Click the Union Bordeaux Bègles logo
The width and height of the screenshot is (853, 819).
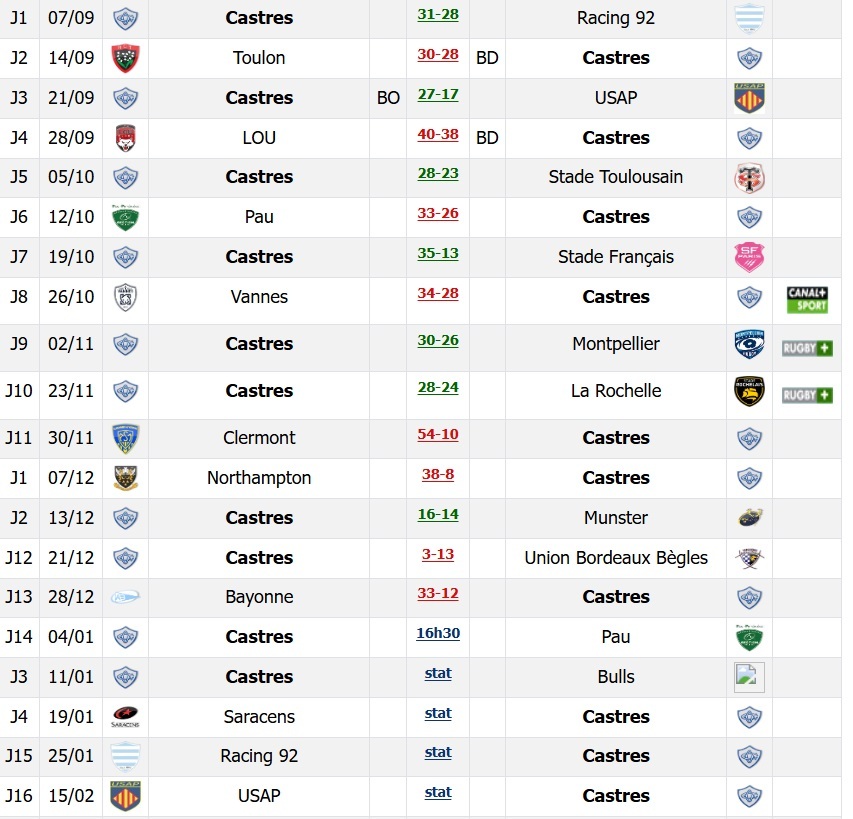tap(749, 558)
